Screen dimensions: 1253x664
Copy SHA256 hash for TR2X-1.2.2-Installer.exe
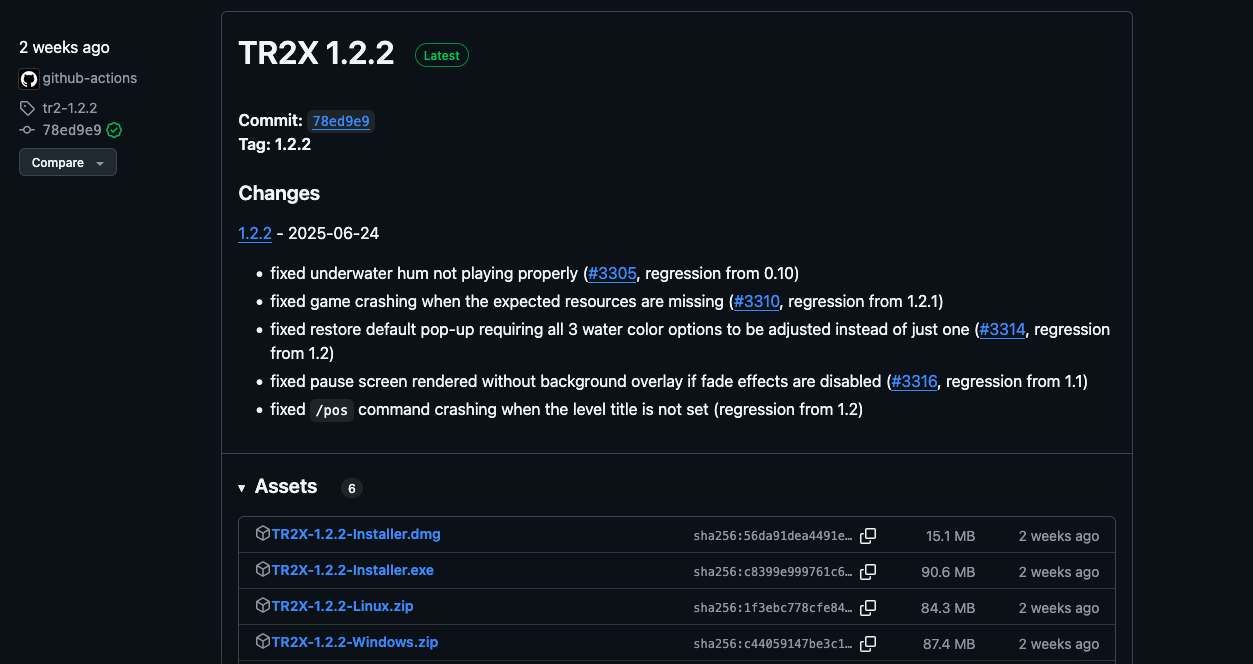click(x=868, y=572)
